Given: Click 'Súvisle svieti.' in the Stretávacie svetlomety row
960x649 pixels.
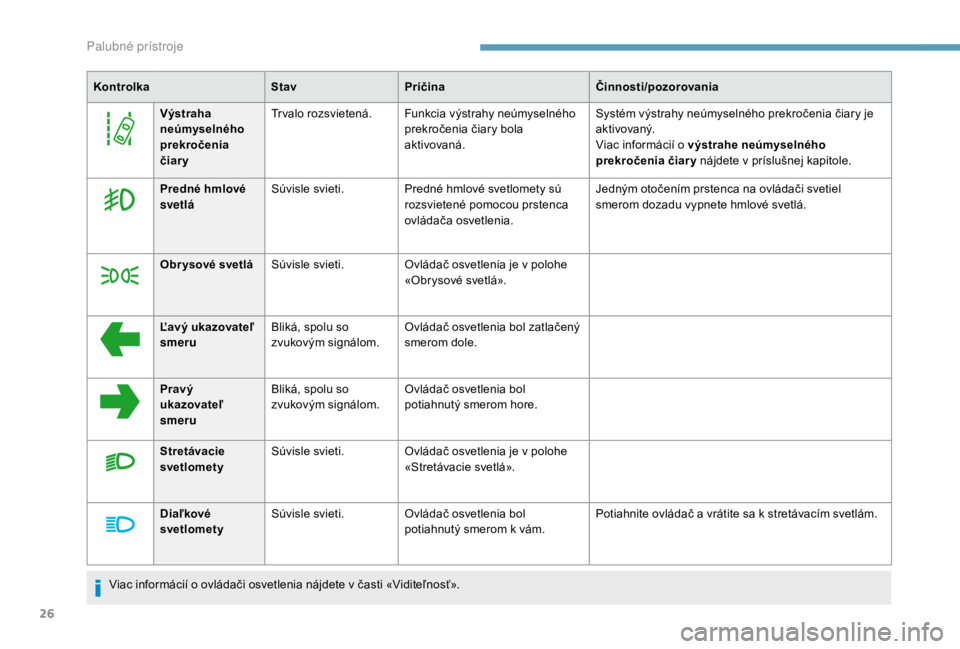Looking at the screenshot, I should 307,451.
